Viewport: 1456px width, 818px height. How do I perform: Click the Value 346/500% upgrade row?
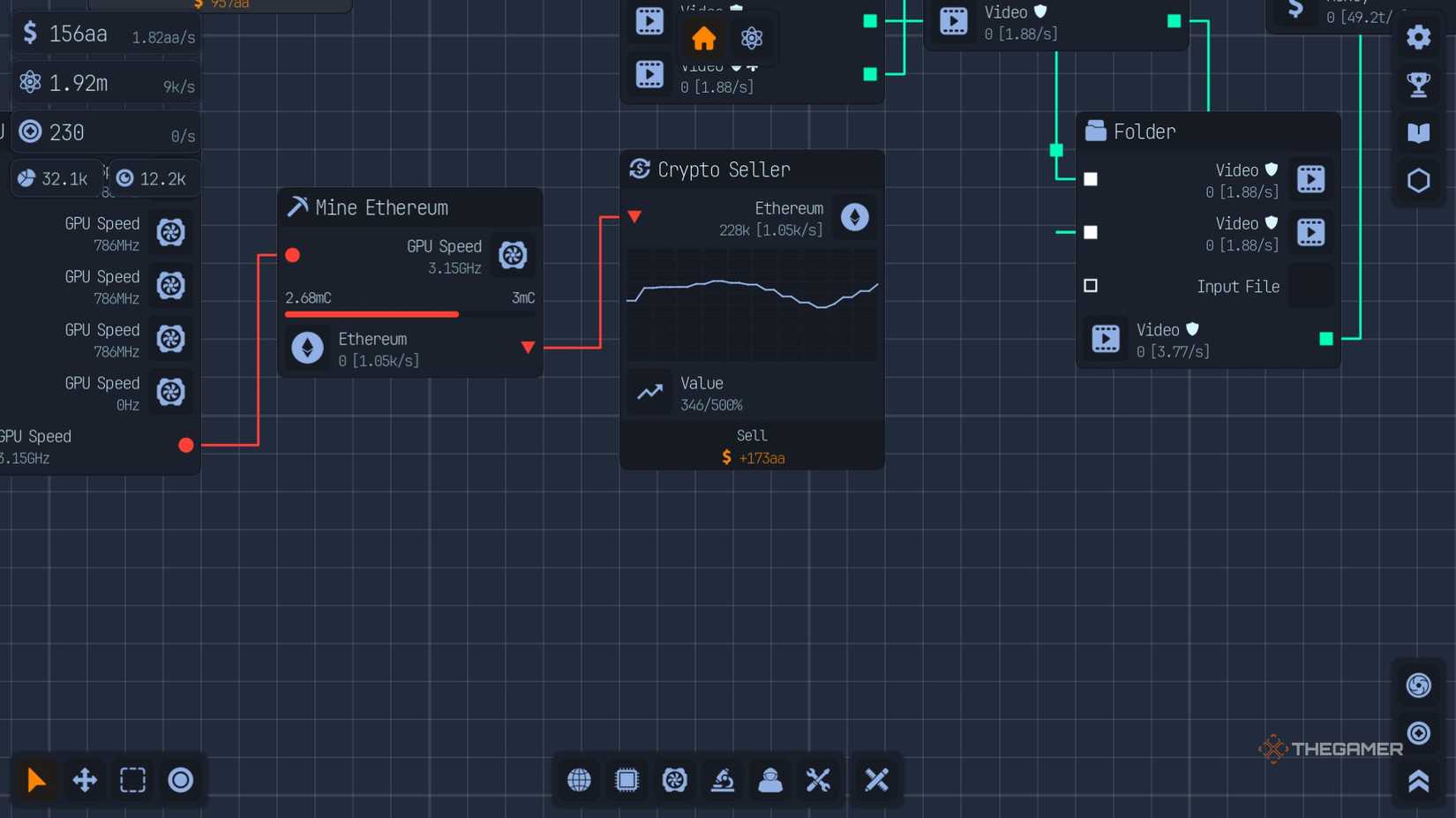752,394
